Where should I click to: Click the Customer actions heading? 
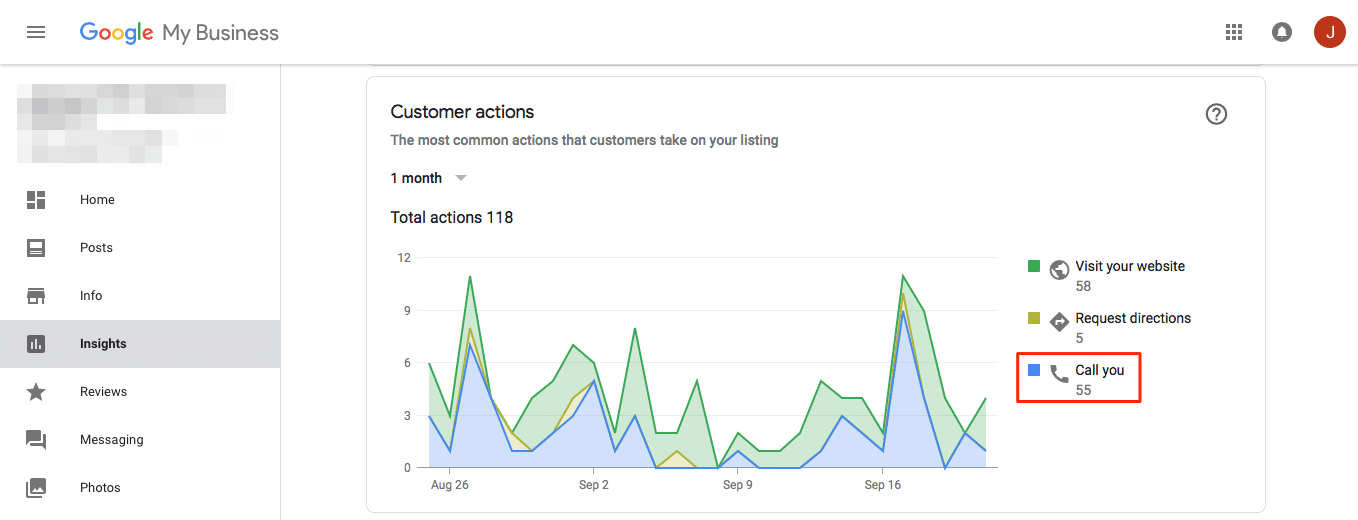click(x=462, y=112)
